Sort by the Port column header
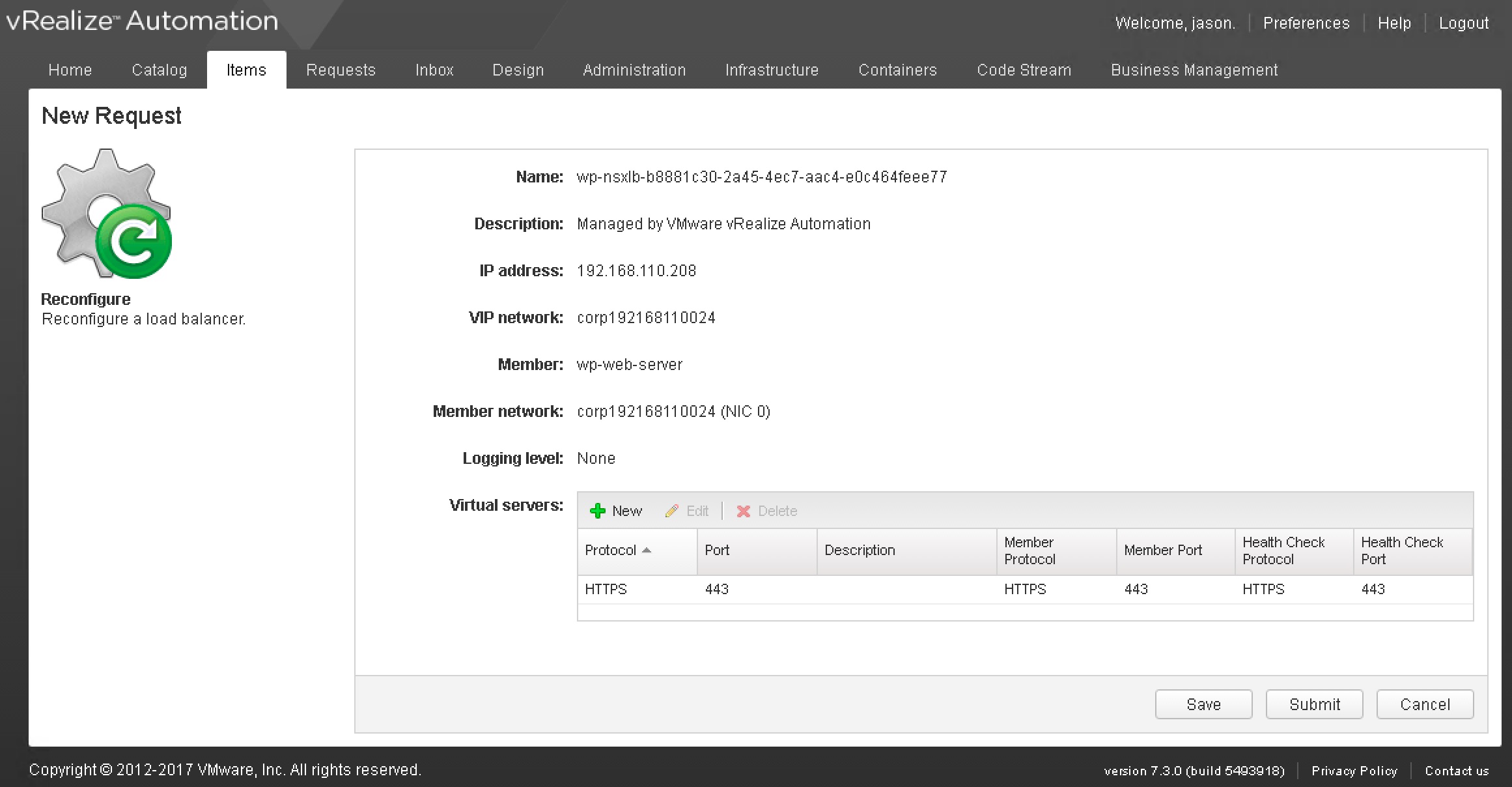Screen dimensions: 1512x787 click(x=717, y=551)
